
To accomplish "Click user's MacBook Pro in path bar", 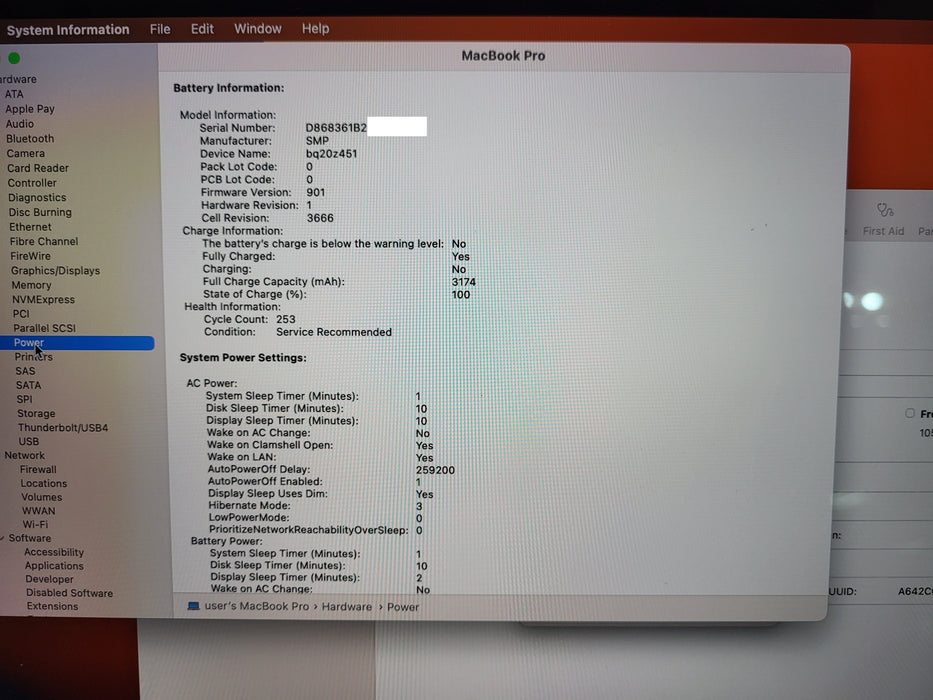I will (x=257, y=606).
